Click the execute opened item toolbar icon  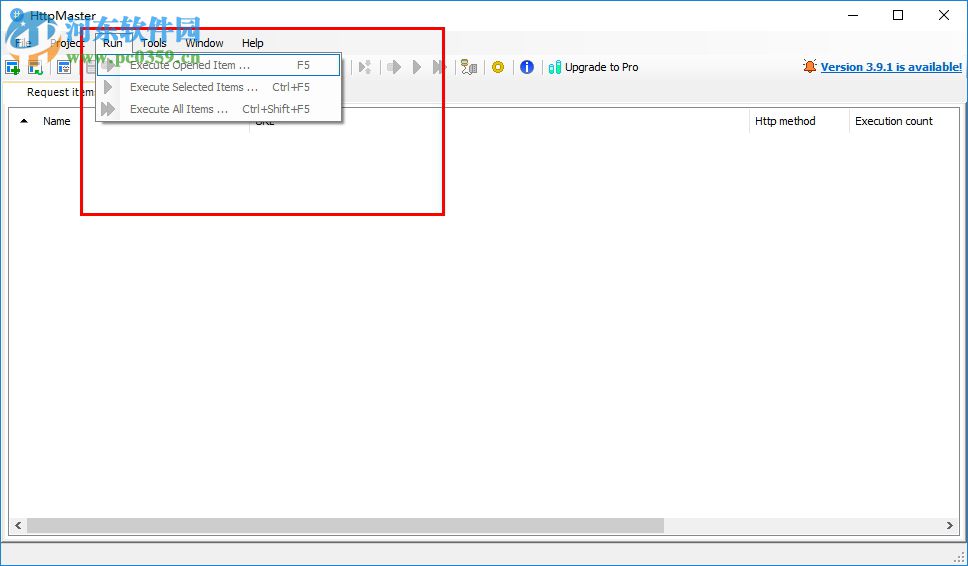tap(394, 67)
